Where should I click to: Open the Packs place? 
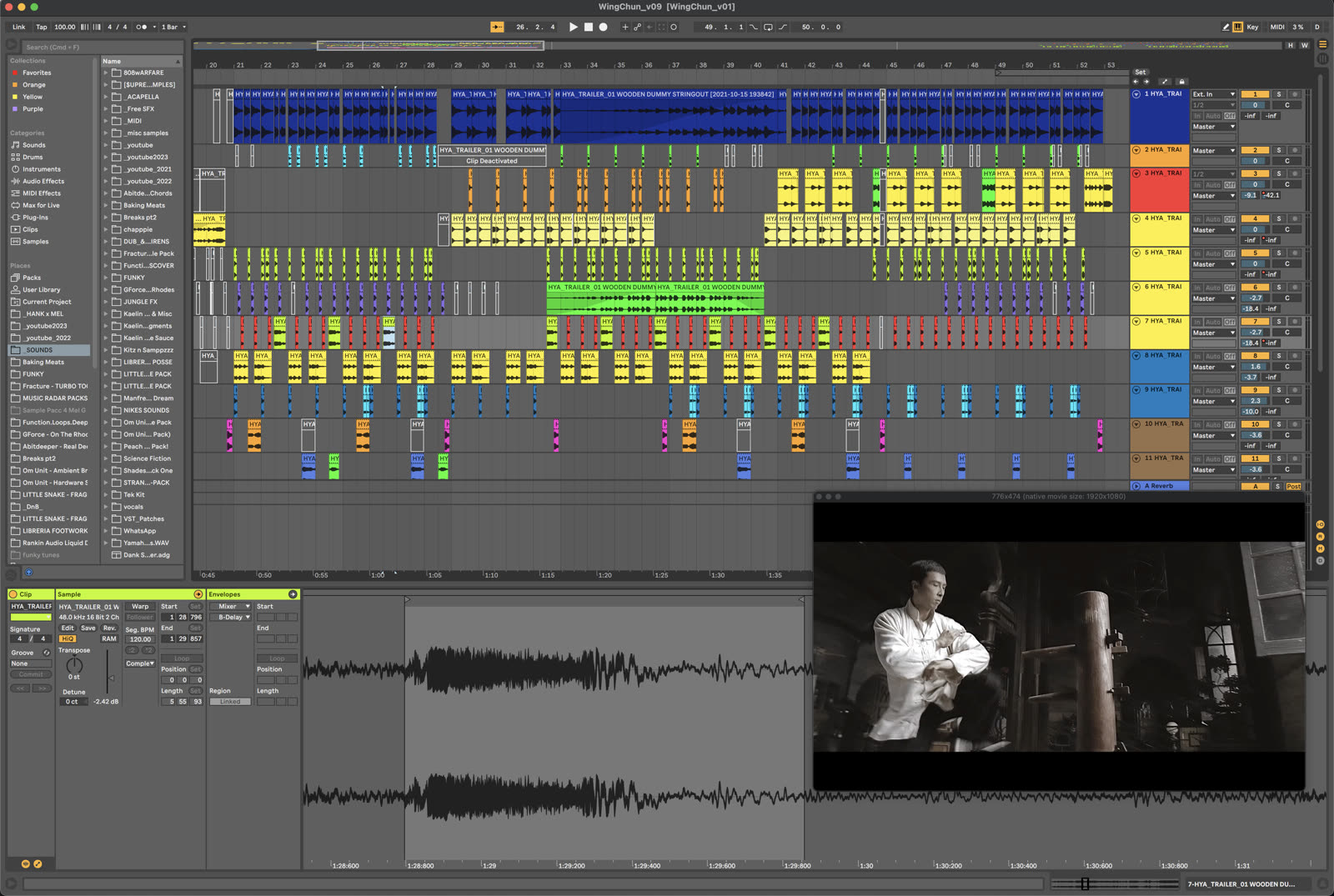pyautogui.click(x=32, y=278)
